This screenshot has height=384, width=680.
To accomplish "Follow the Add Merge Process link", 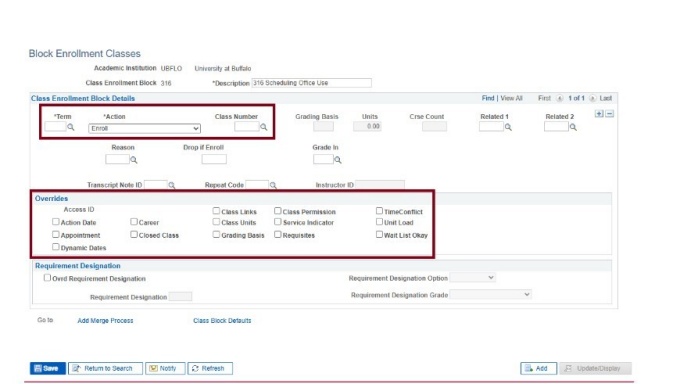I will 105,321.
